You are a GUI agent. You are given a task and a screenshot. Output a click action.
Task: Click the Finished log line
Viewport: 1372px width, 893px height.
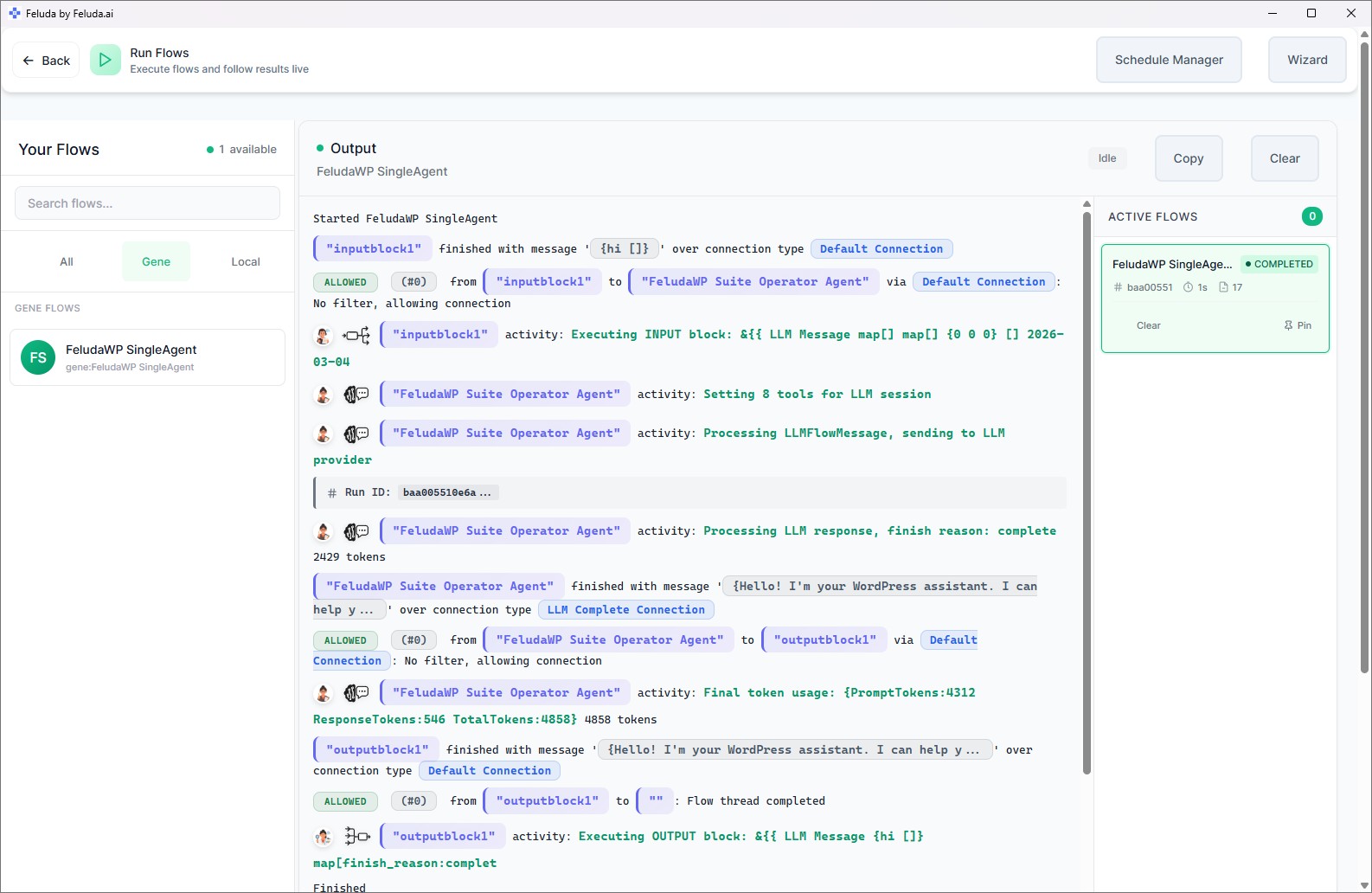pos(339,888)
